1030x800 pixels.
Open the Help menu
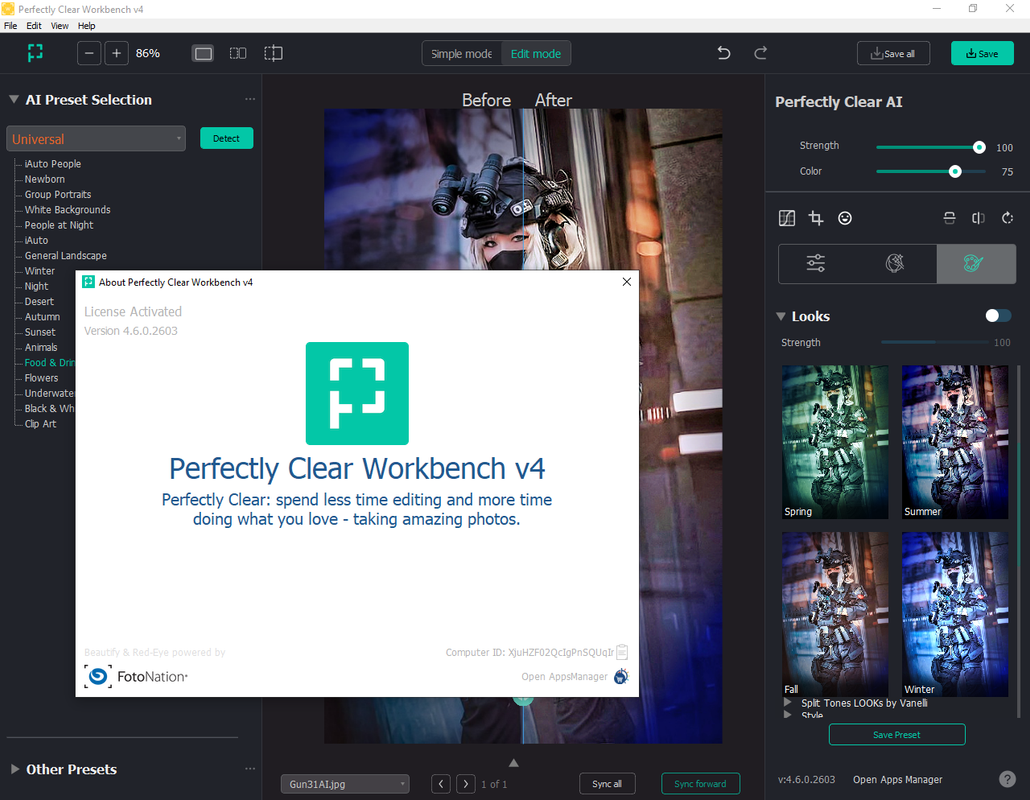87,26
